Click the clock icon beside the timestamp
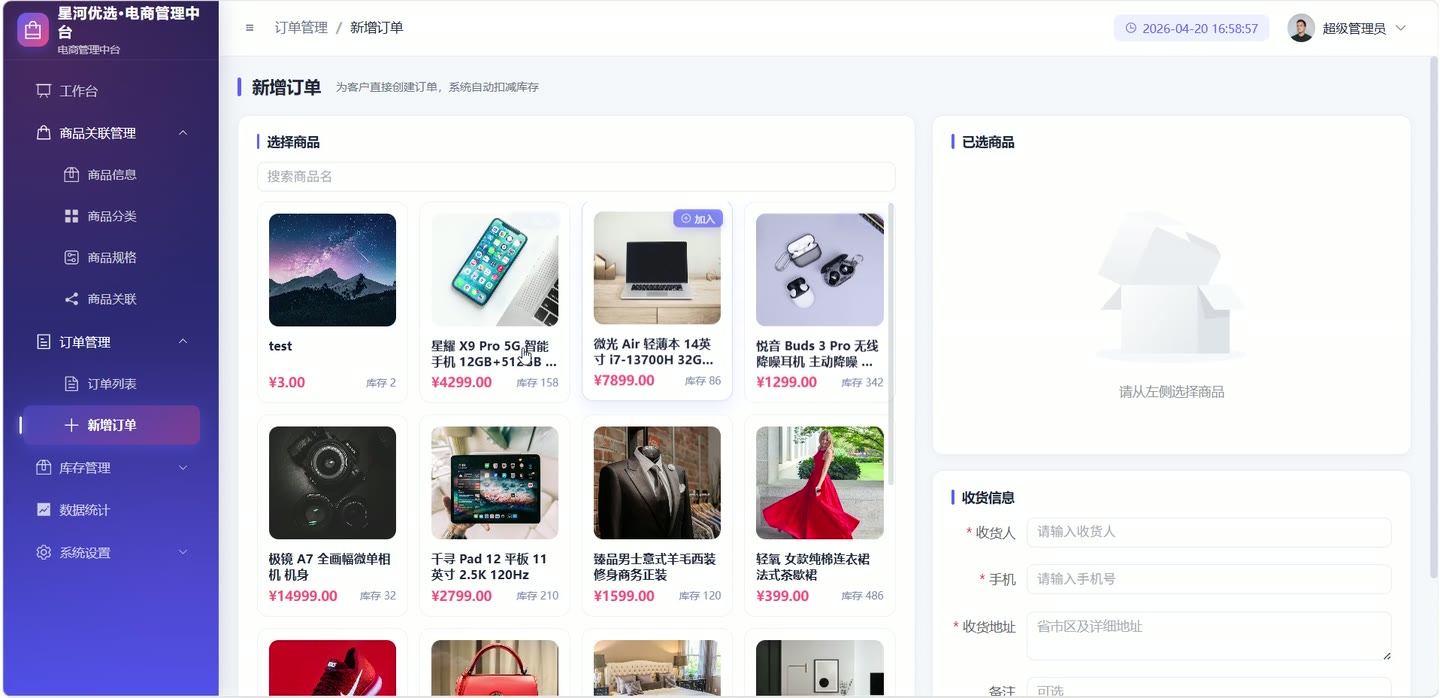1440x698 pixels. 1131,28
